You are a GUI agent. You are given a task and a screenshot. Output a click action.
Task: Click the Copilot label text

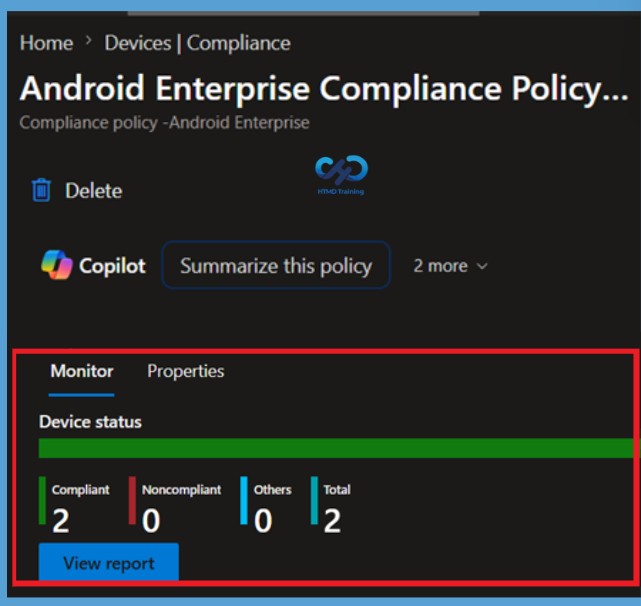click(x=112, y=266)
